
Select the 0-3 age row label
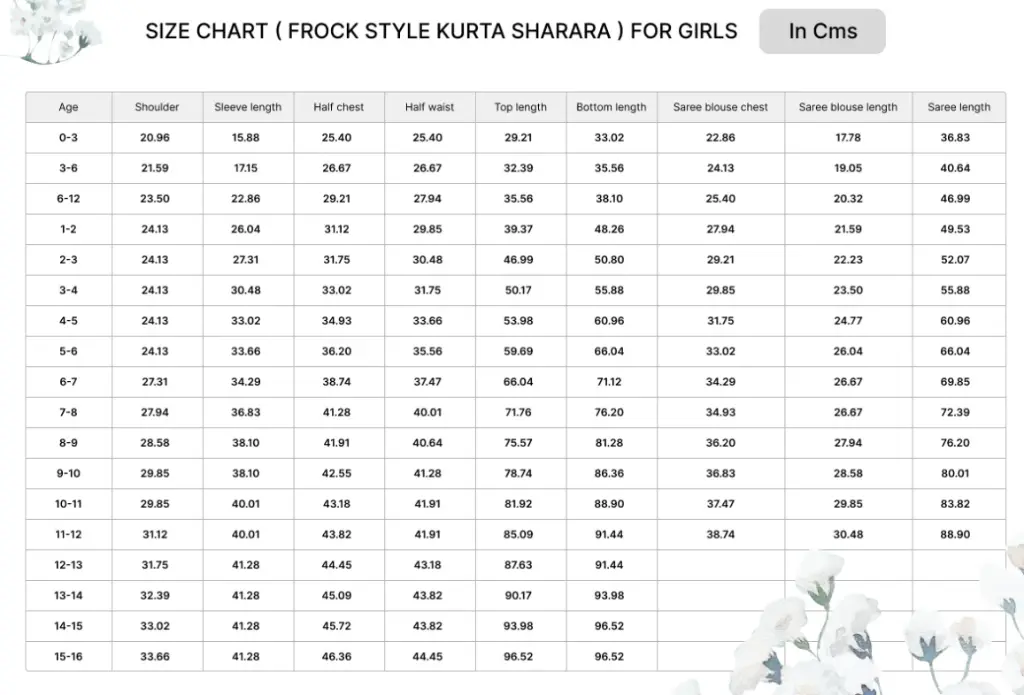coord(69,138)
